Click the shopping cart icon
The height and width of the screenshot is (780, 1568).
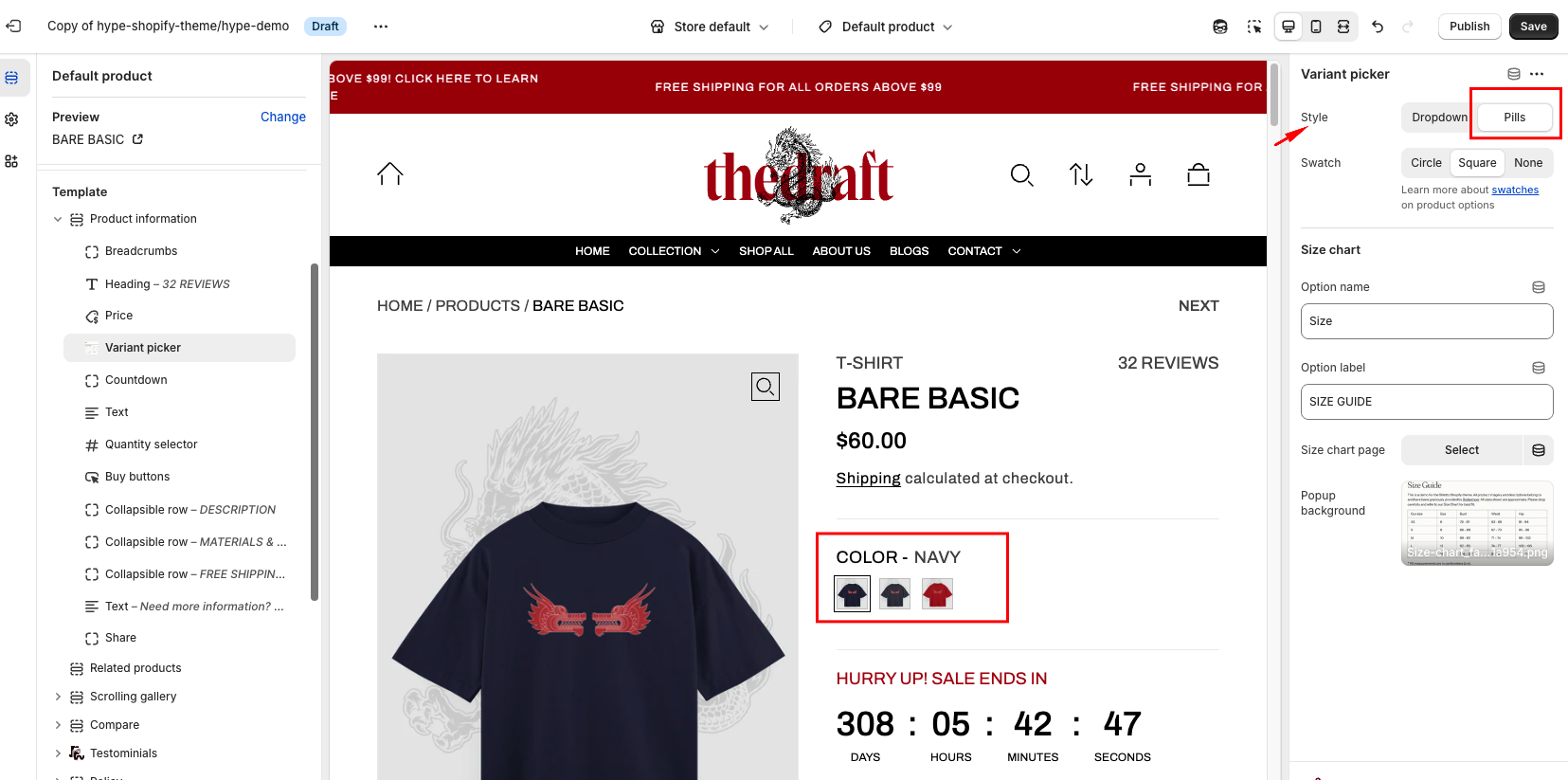pyautogui.click(x=1199, y=174)
